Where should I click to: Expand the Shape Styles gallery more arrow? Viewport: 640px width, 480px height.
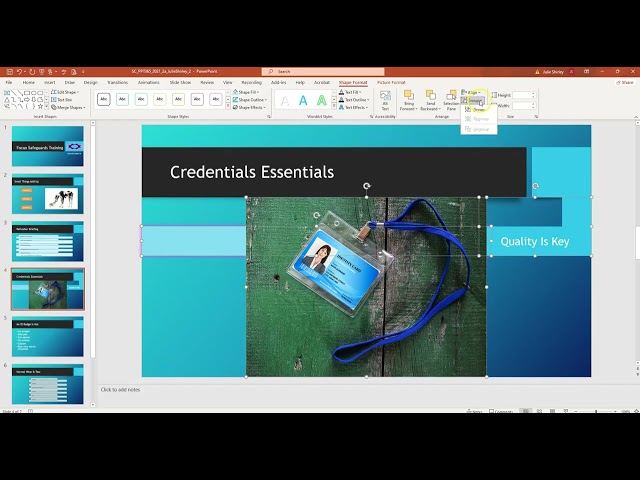pyautogui.click(x=228, y=107)
